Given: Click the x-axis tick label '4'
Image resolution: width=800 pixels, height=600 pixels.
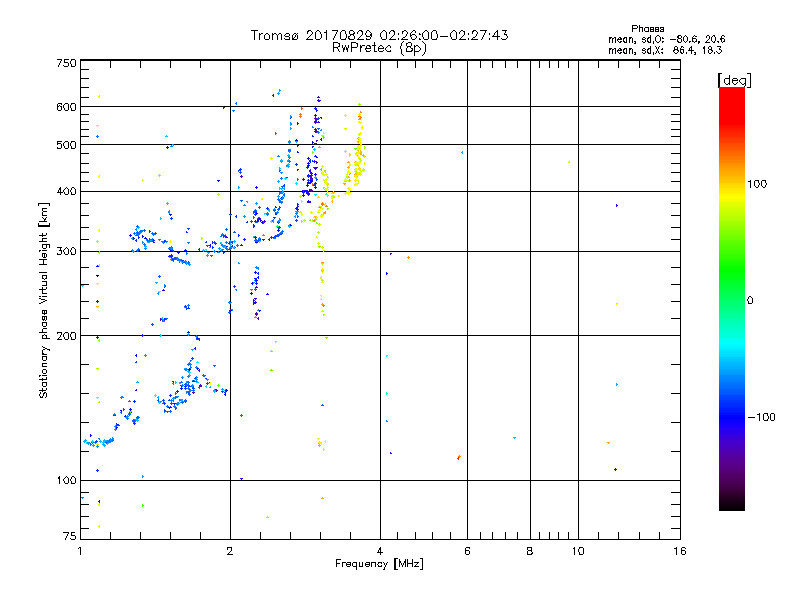Looking at the screenshot, I should point(380,551).
